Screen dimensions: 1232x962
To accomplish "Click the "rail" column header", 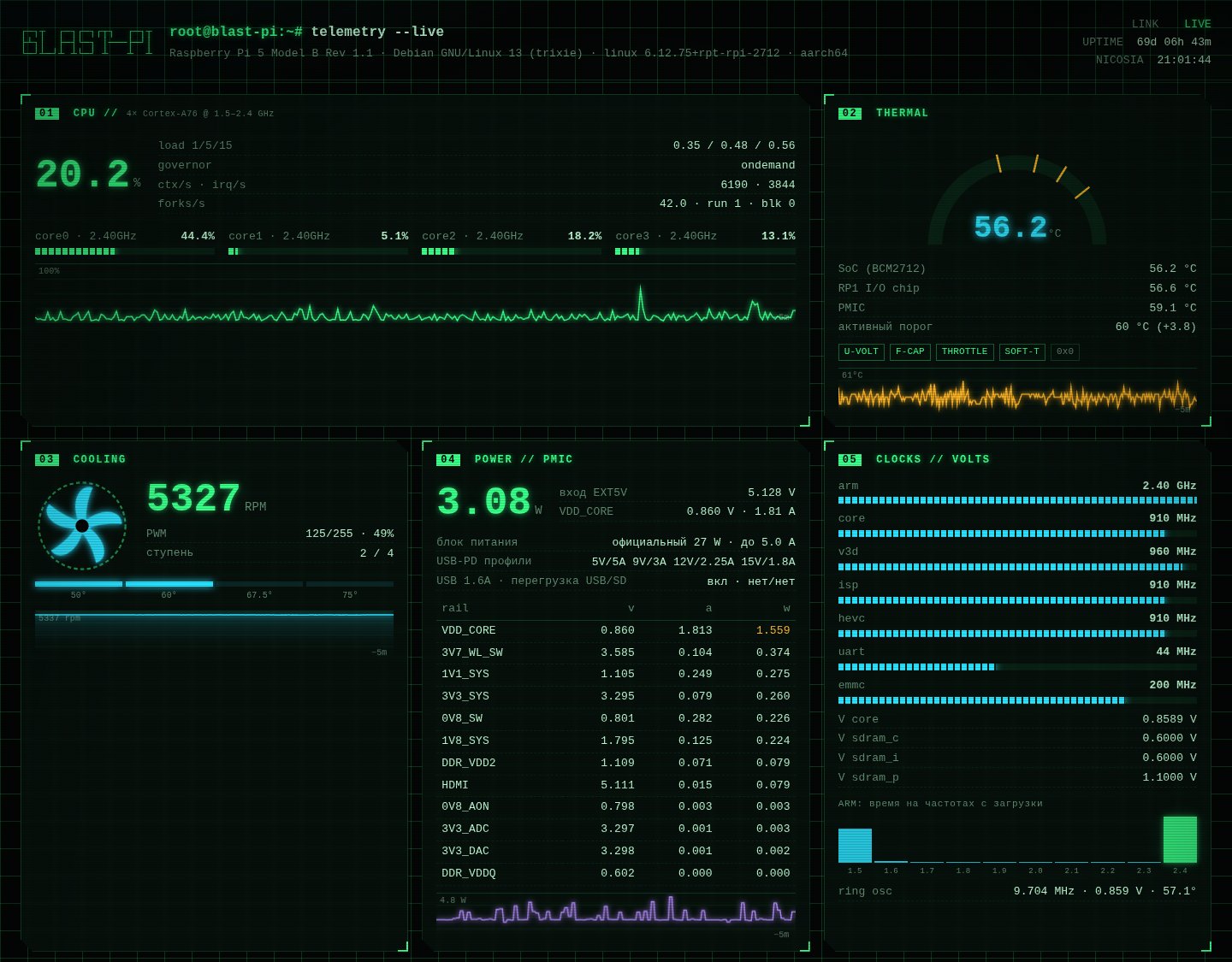I will [455, 608].
